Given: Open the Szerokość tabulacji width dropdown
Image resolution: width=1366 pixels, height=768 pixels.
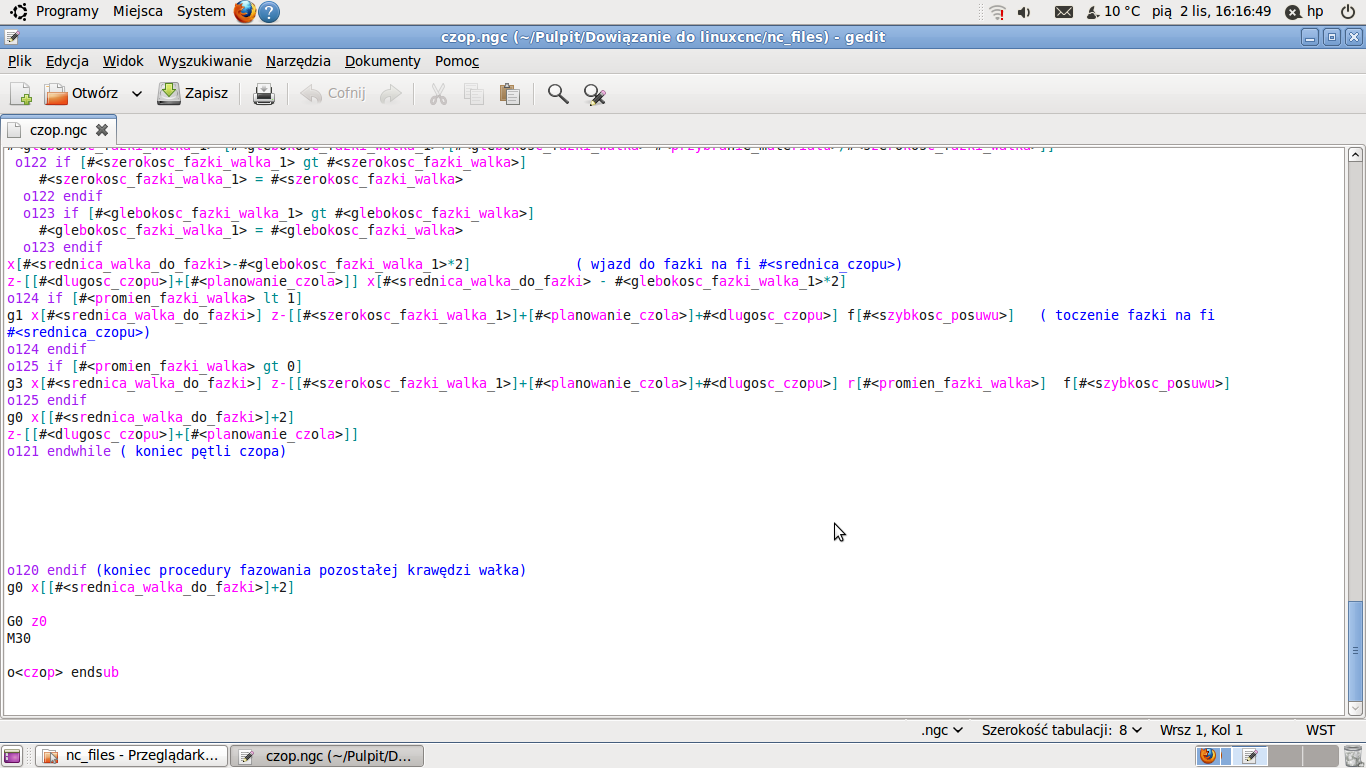Looking at the screenshot, I should pyautogui.click(x=1062, y=730).
